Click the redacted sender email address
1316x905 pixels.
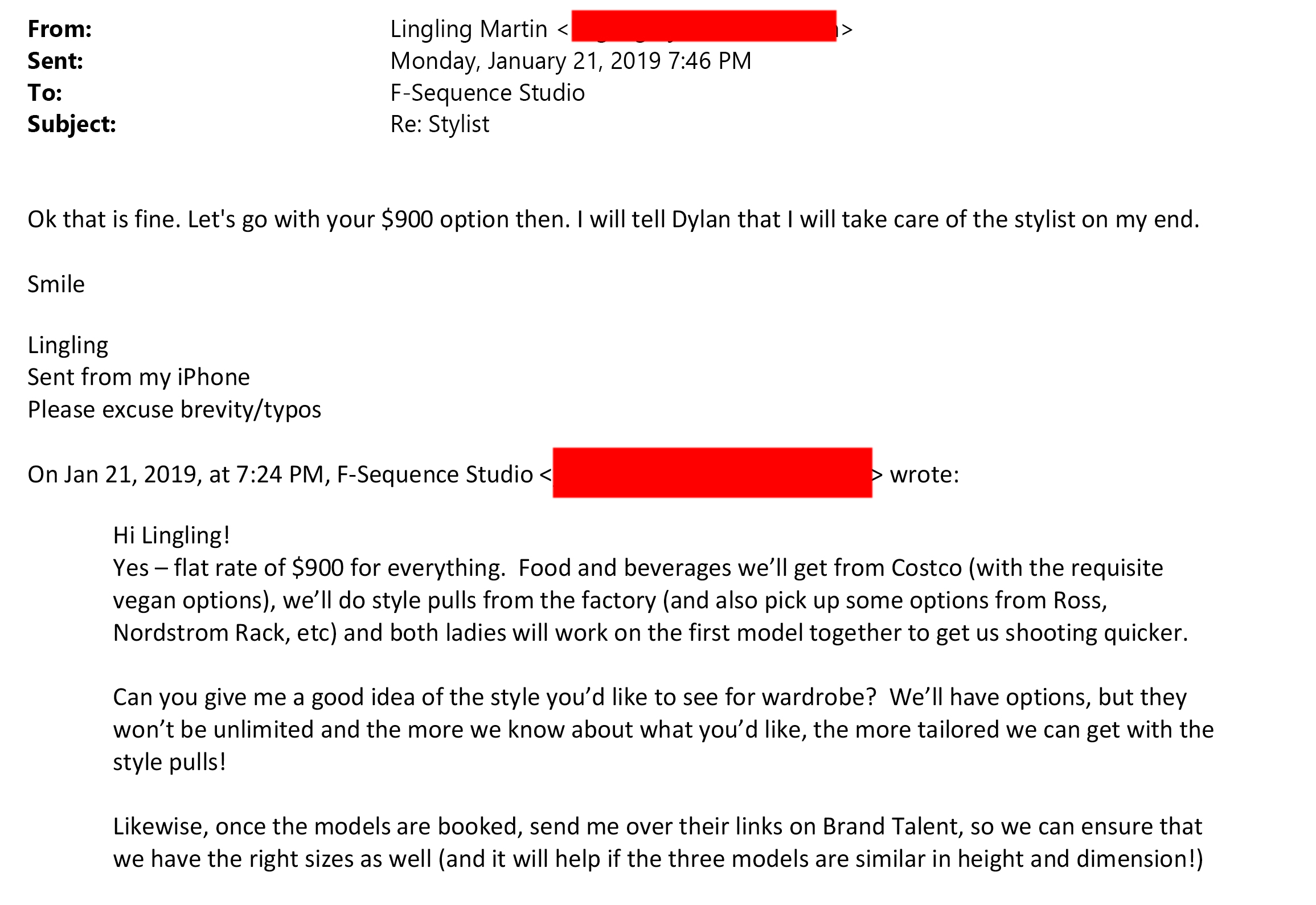[x=704, y=26]
